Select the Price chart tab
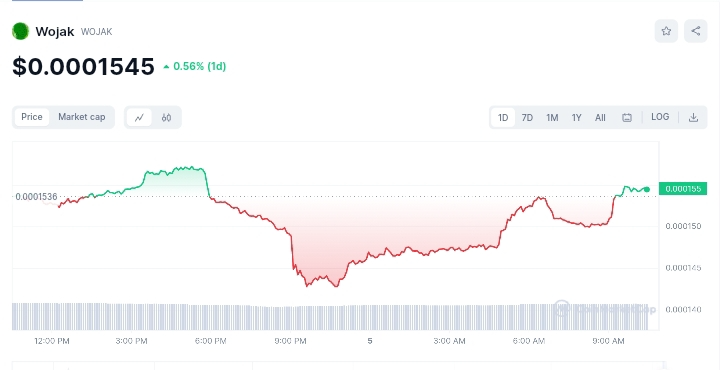Screen dimensions: 720x370 pyautogui.click(x=32, y=117)
